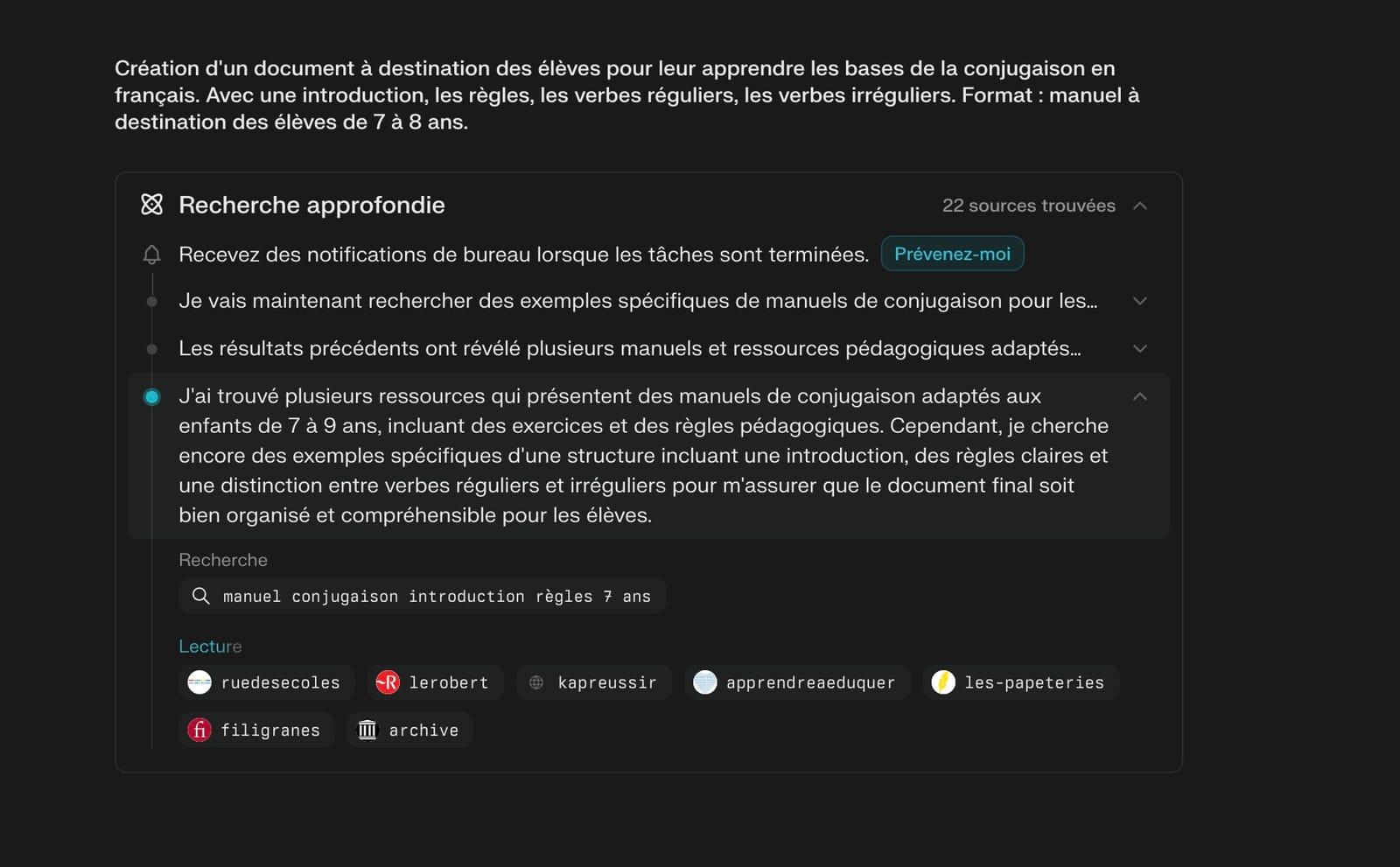The width and height of the screenshot is (1400, 867).
Task: Open the les-papeteries source chip
Action: pos(1020,682)
